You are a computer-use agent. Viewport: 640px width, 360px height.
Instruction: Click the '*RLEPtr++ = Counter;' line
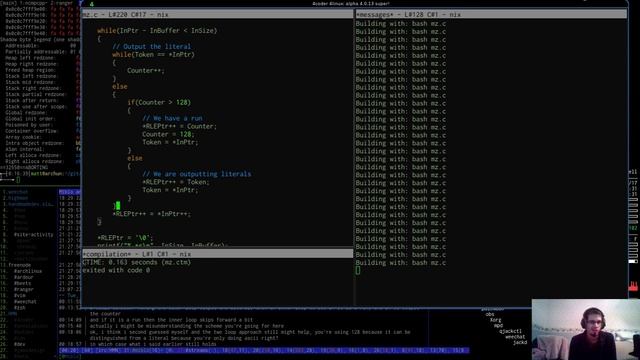180,126
